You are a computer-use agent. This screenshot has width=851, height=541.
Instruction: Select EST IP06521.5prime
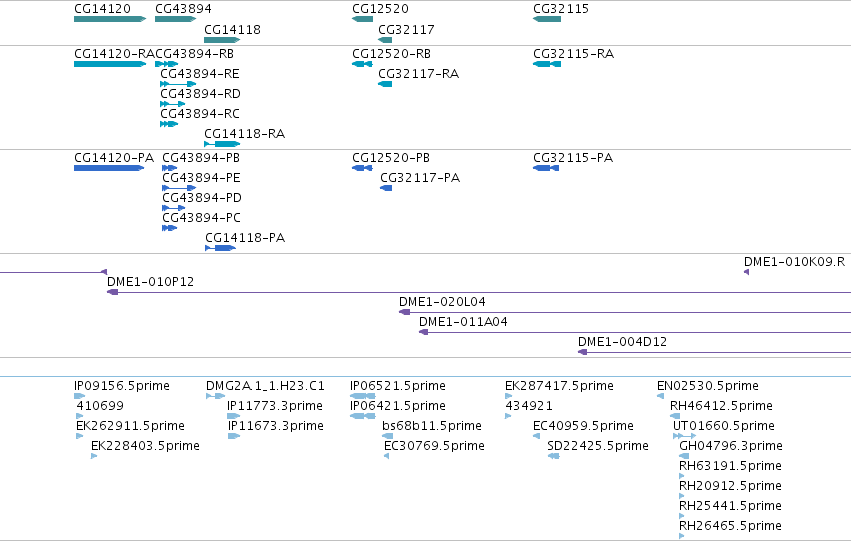point(363,396)
